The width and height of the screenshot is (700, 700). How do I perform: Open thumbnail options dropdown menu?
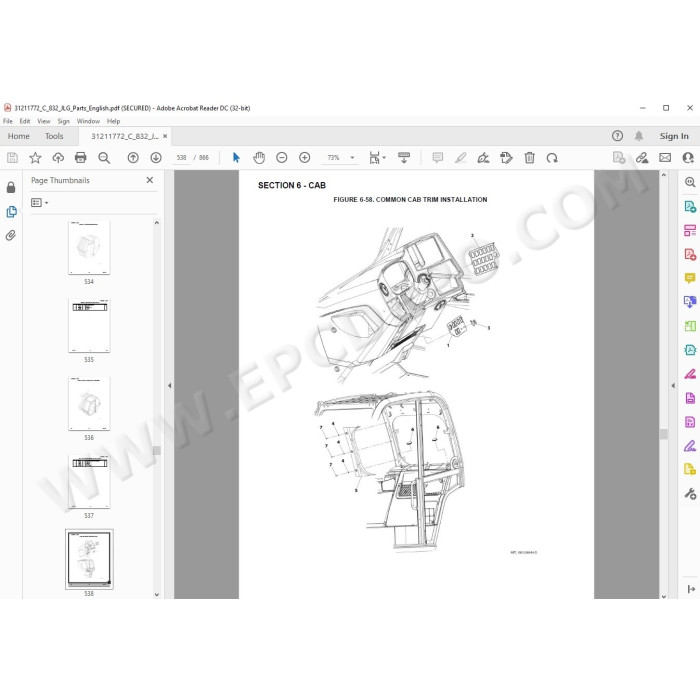[40, 203]
